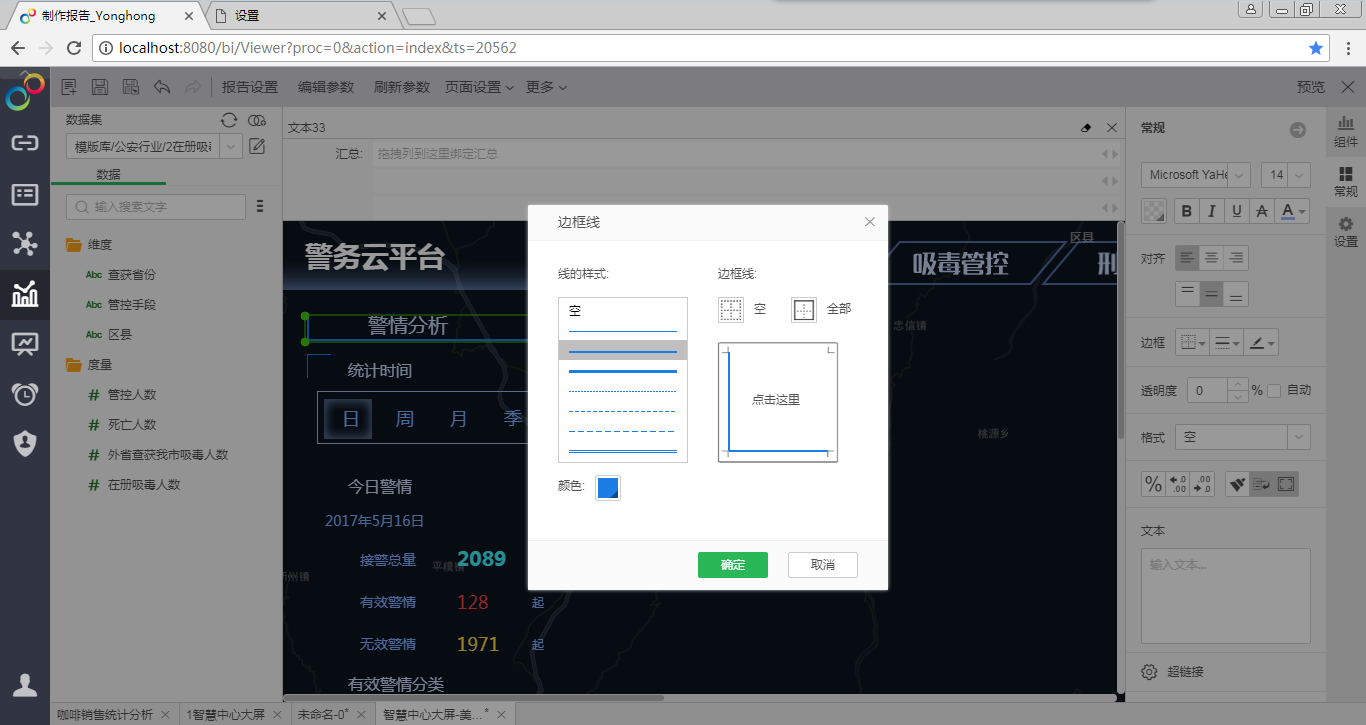This screenshot has width=1366, height=725.
Task: Click the save report toolbar icon
Action: (x=100, y=87)
